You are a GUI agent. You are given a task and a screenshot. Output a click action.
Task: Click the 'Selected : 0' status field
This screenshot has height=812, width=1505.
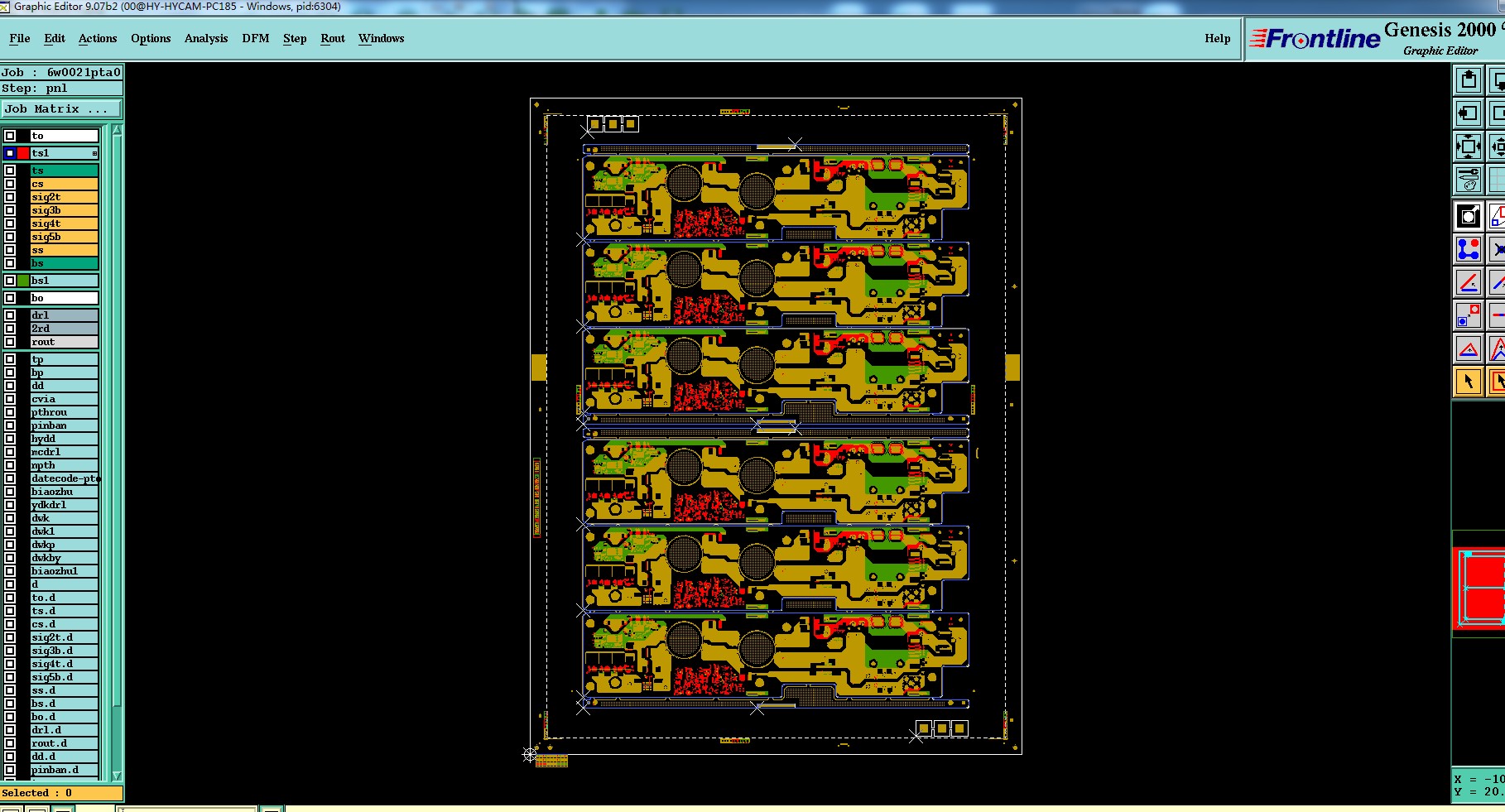[61, 793]
